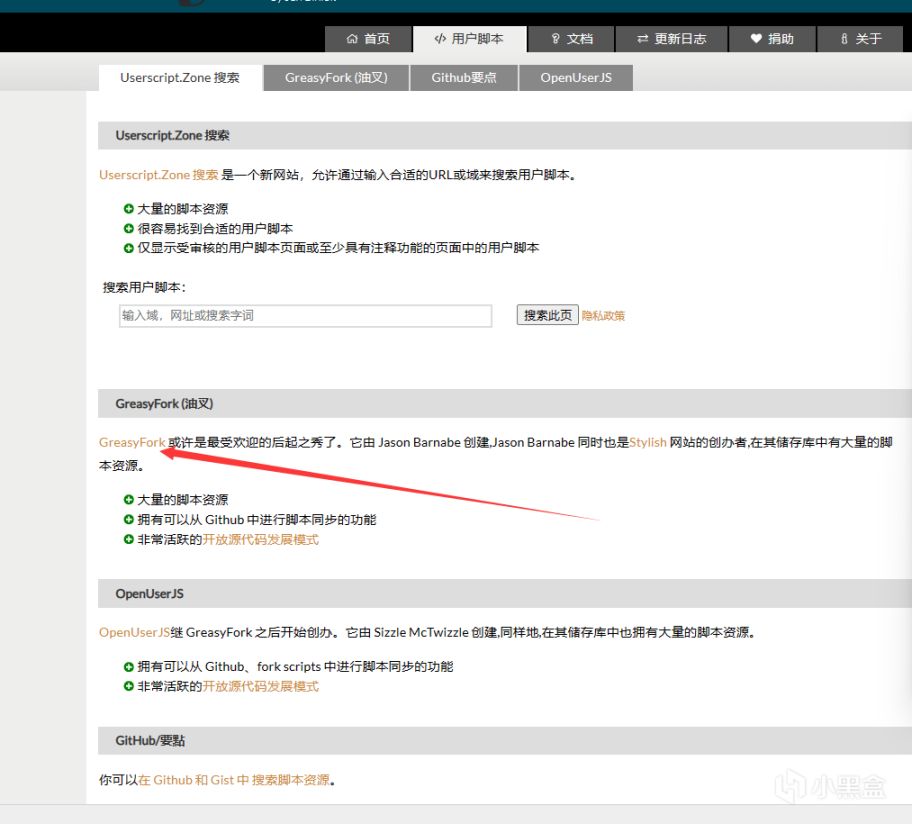Focus the userscript search input field
The height and width of the screenshot is (824, 912).
[x=305, y=316]
